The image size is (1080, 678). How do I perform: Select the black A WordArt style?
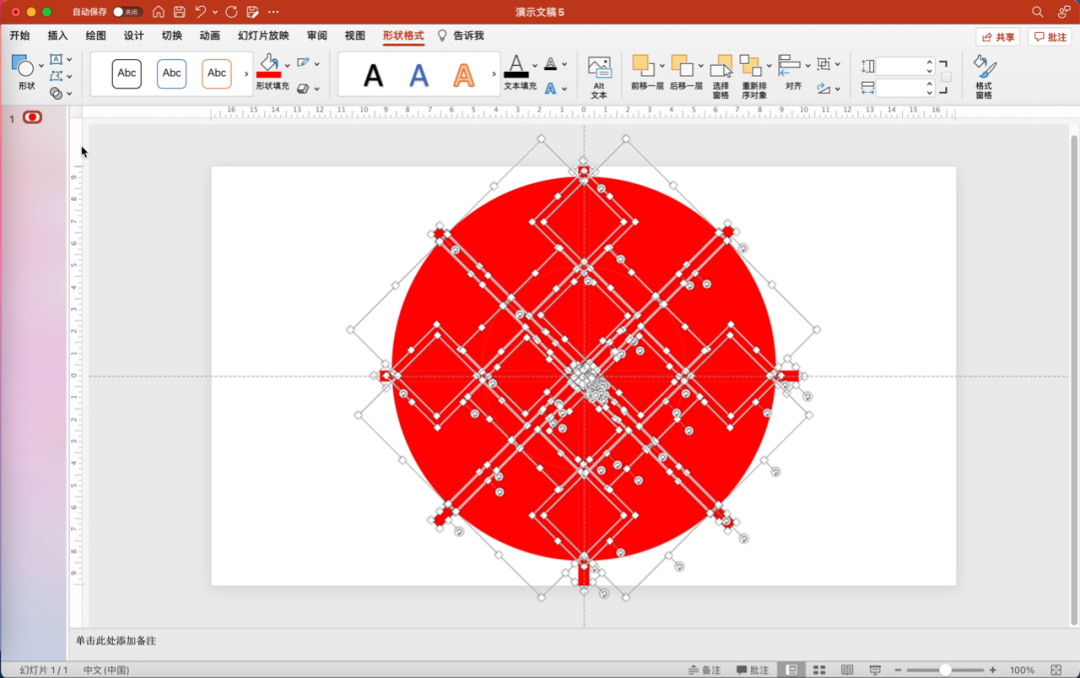[373, 75]
